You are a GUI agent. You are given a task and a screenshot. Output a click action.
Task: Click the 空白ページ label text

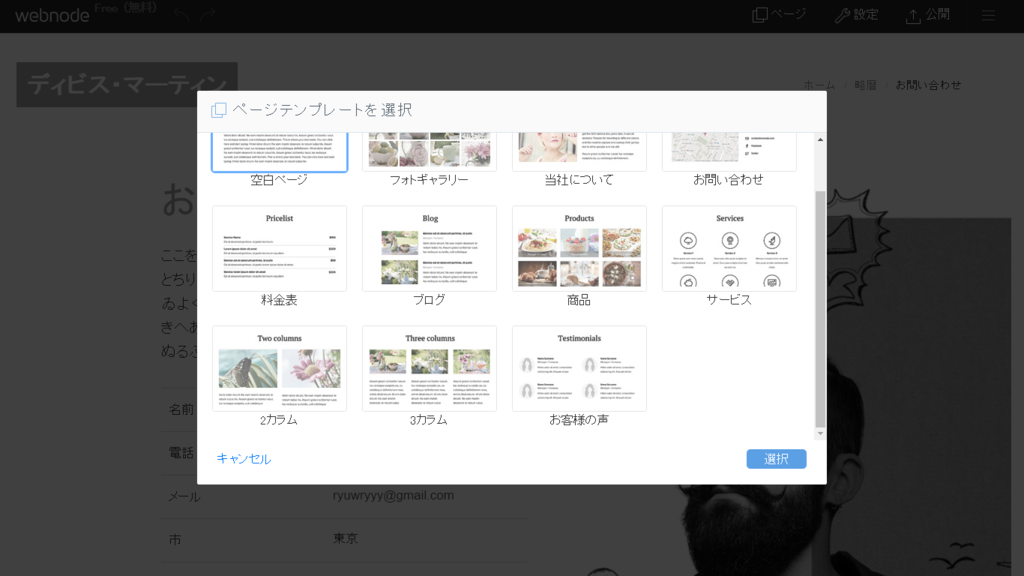click(280, 180)
